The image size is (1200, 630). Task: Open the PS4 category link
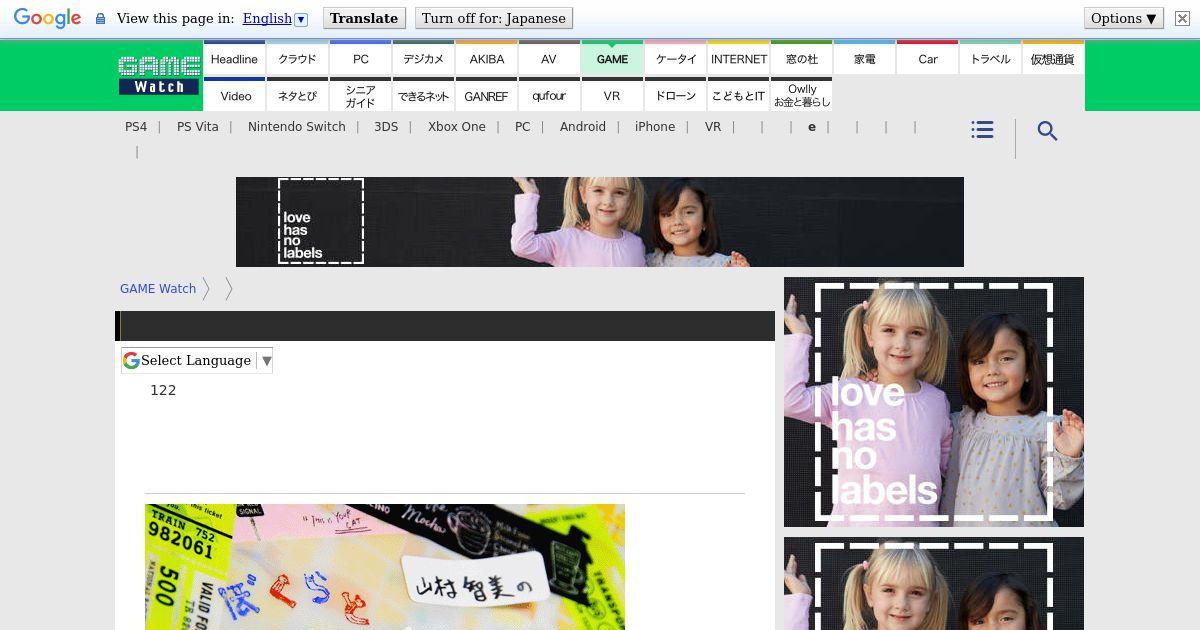(136, 127)
